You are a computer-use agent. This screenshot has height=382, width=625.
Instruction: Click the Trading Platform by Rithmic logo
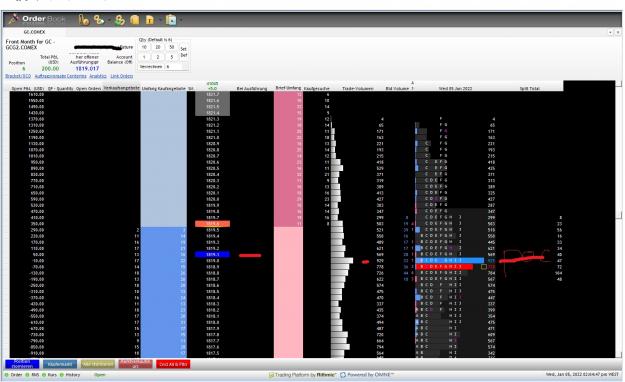click(303, 375)
